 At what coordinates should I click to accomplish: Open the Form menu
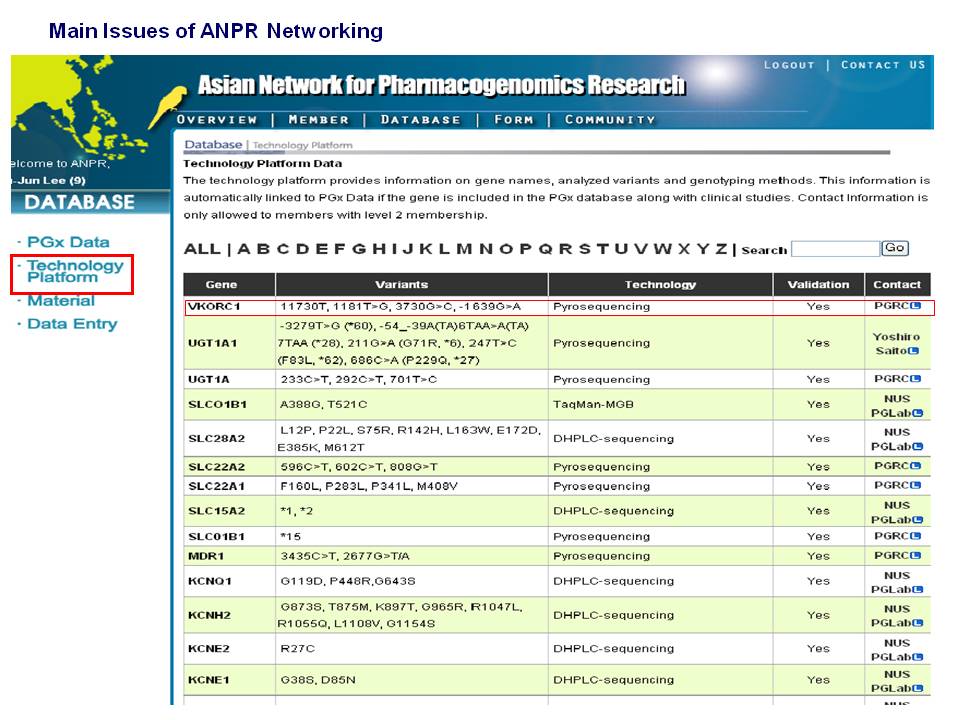(514, 119)
